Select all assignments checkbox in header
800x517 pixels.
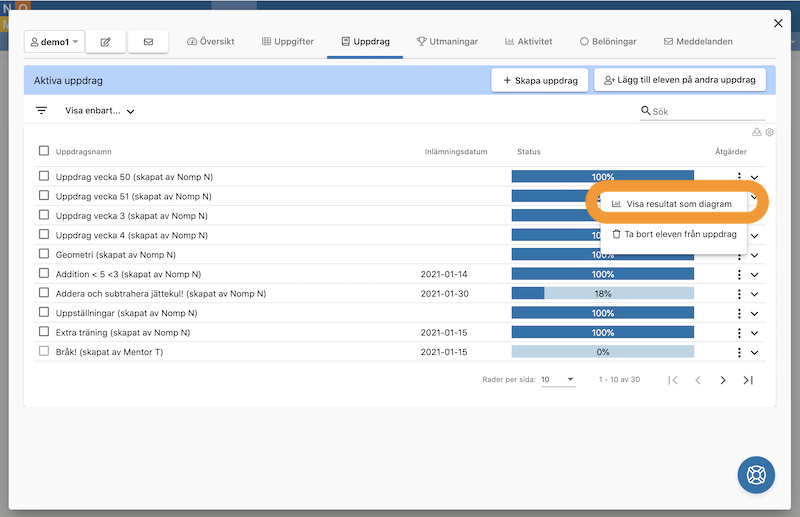pyautogui.click(x=44, y=151)
